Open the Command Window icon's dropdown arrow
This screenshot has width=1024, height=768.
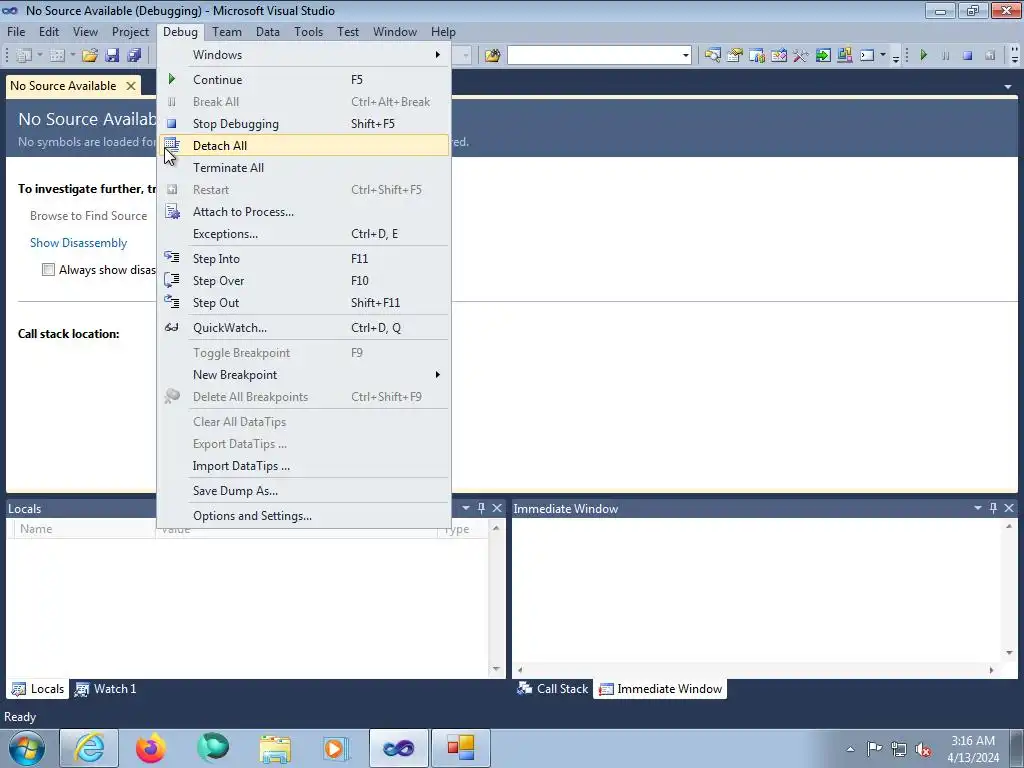click(883, 56)
